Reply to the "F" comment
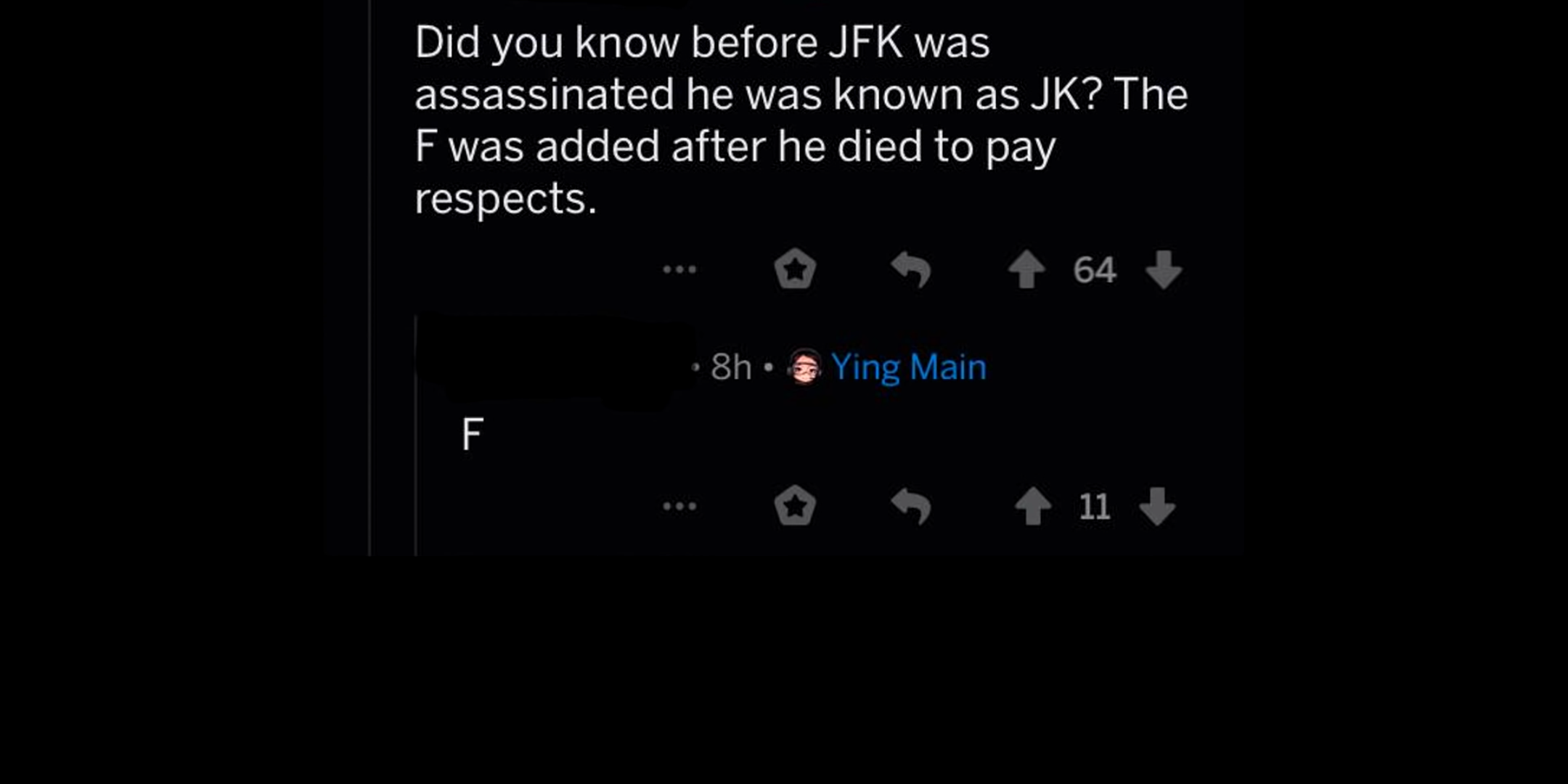Image resolution: width=1568 pixels, height=784 pixels. point(911,505)
